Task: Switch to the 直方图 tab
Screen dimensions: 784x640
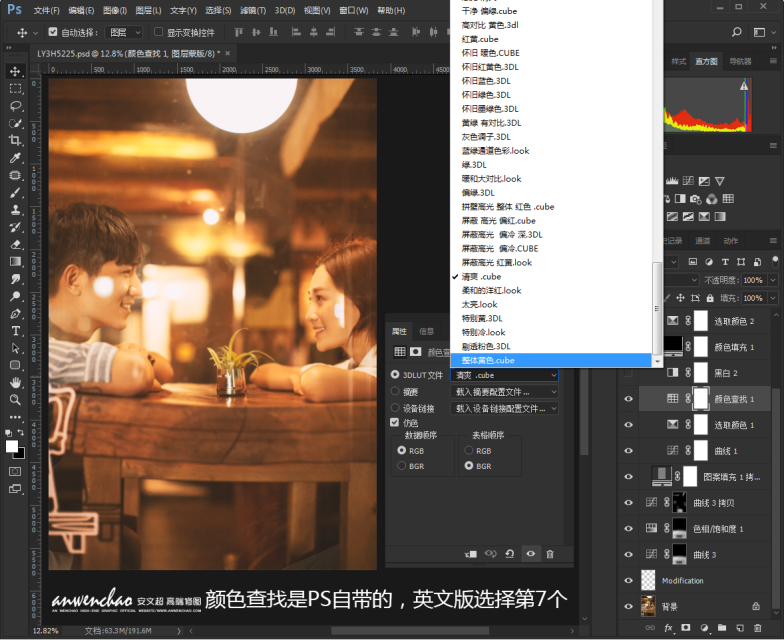Action: [x=706, y=62]
